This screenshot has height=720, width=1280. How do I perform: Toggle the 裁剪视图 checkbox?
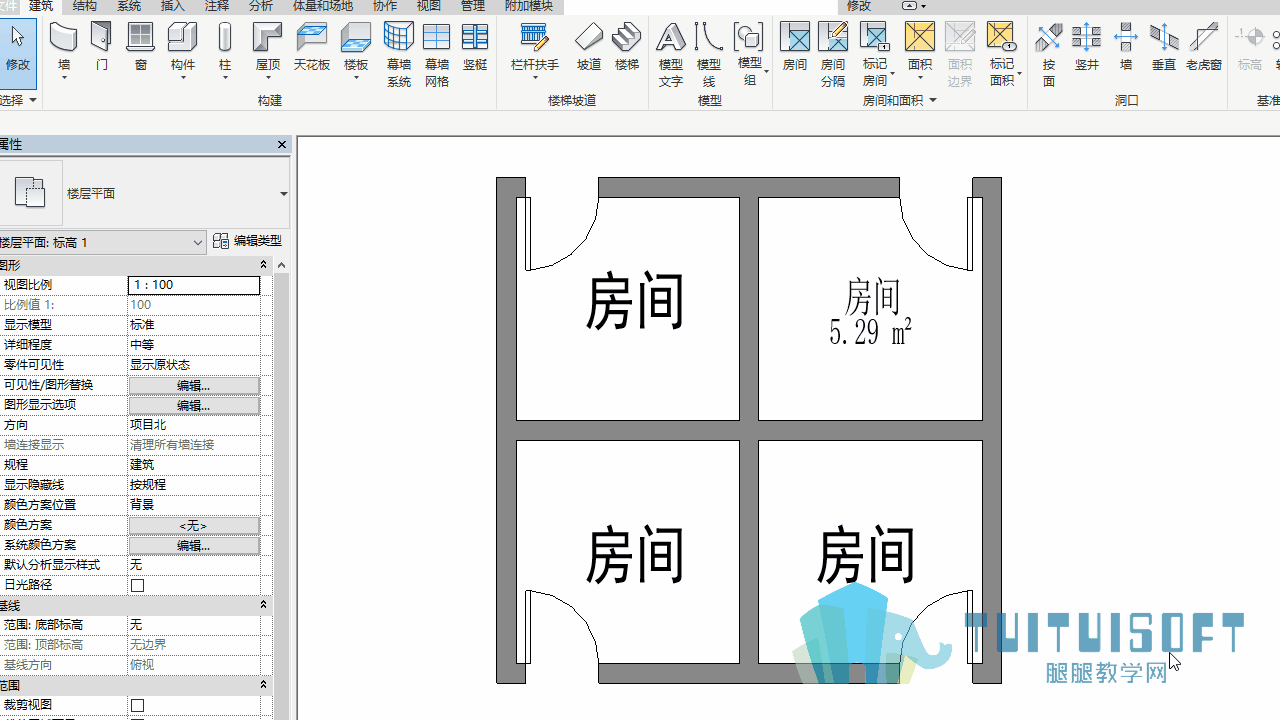pos(138,705)
